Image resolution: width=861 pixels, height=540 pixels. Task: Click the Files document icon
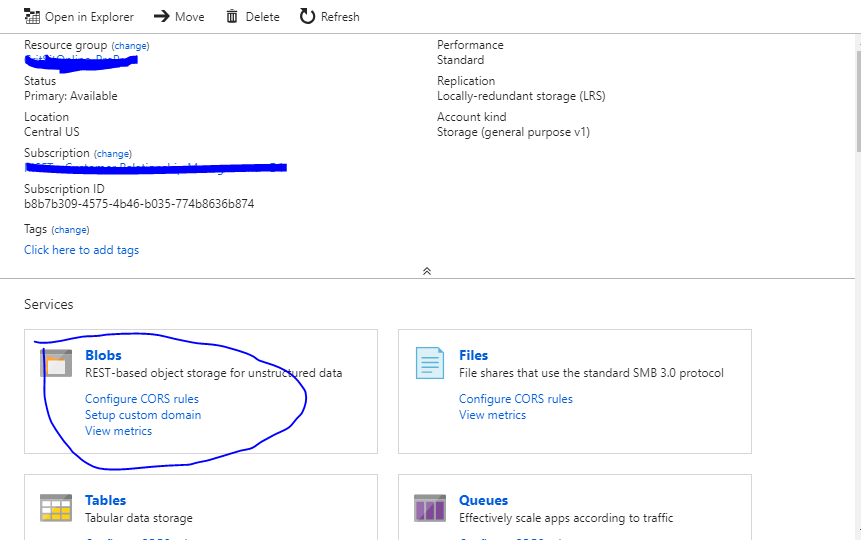coord(430,363)
